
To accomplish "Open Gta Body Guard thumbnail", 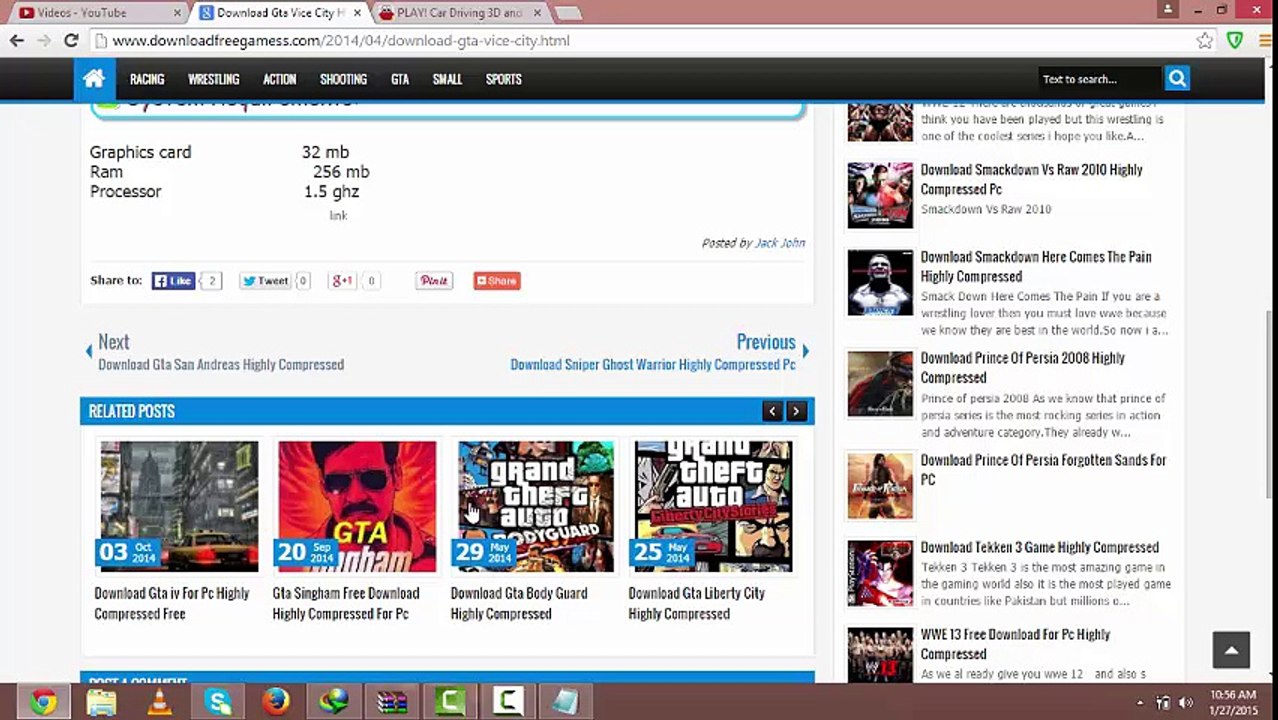I will (x=535, y=506).
